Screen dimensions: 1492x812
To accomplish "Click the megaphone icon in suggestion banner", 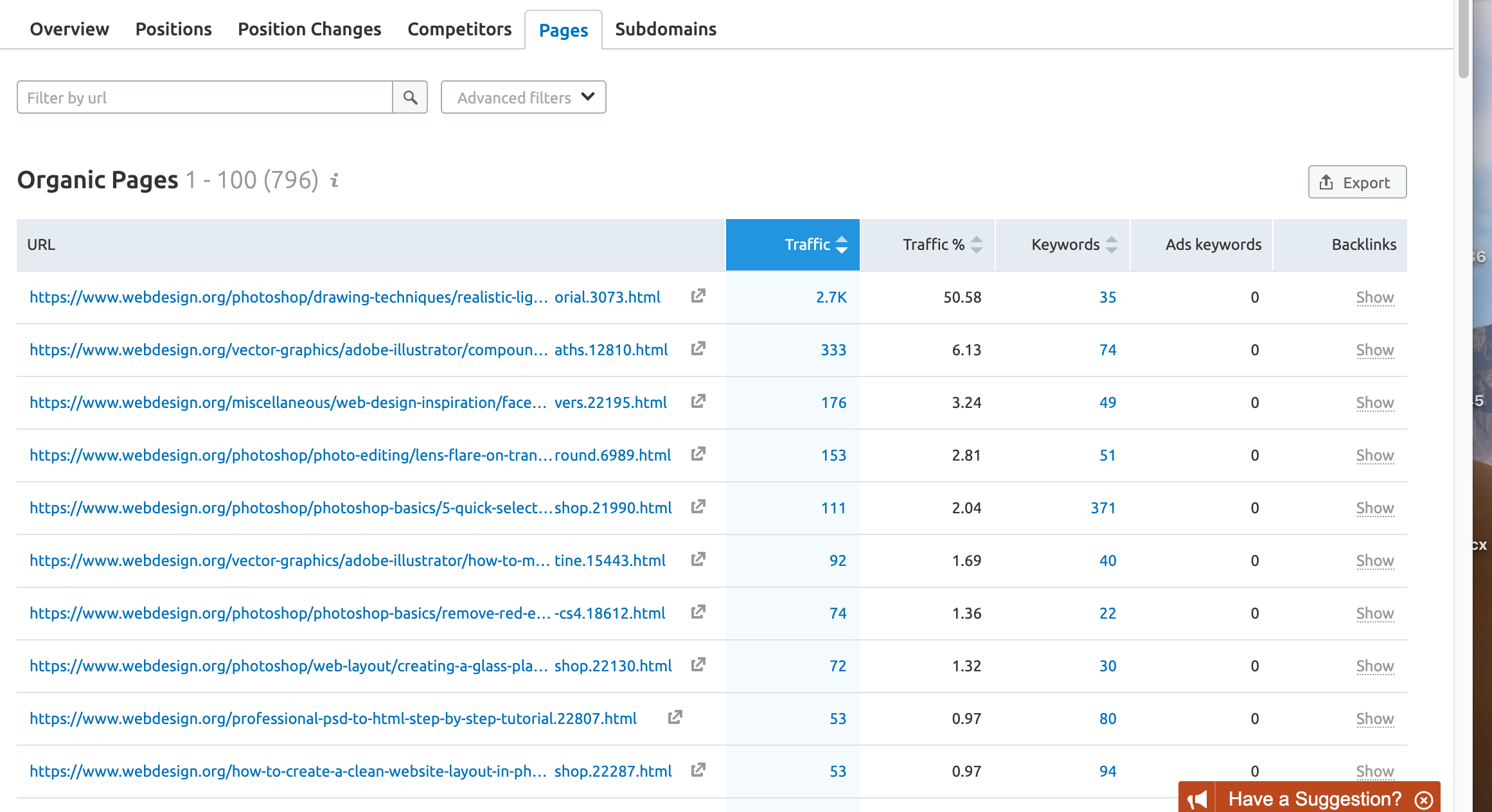I will point(1197,800).
